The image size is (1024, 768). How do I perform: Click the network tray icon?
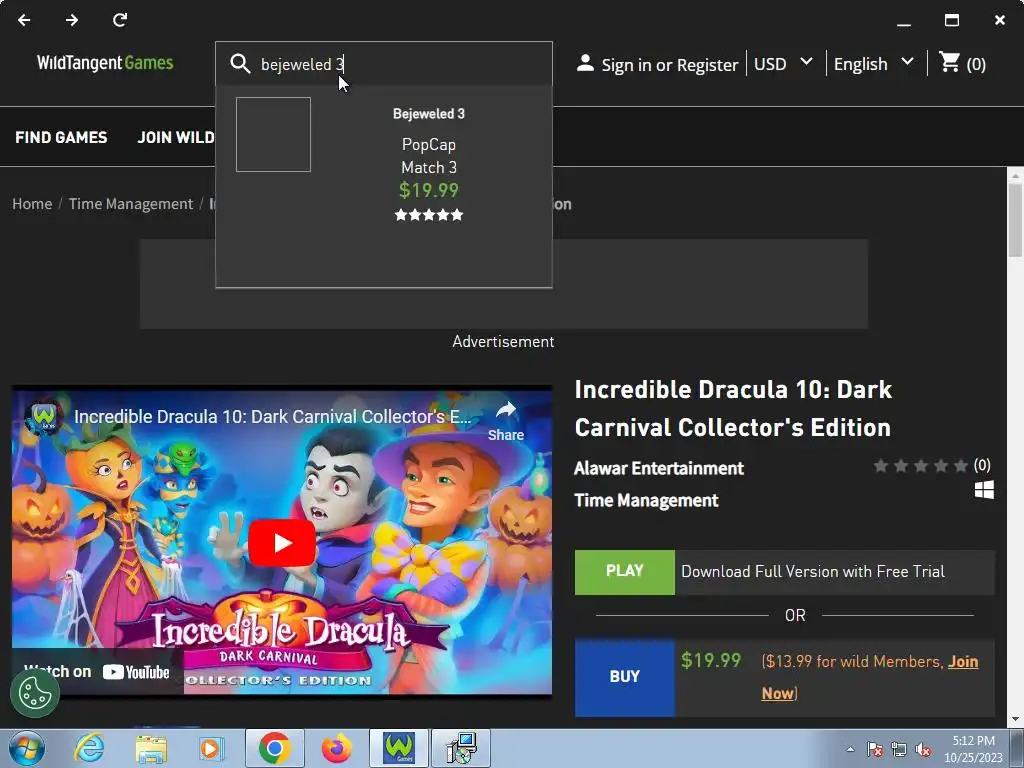899,750
